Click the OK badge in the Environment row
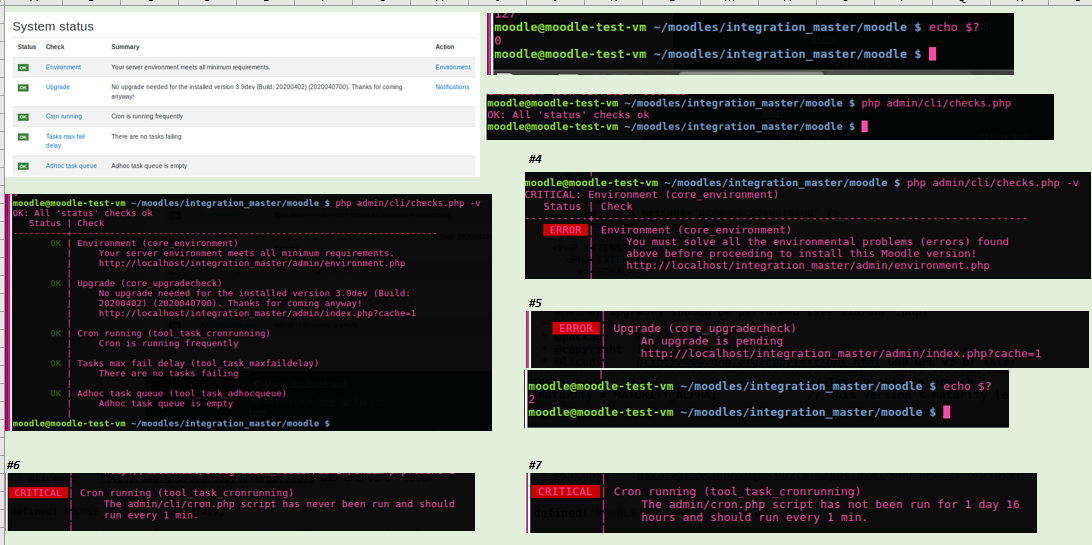The width and height of the screenshot is (1092, 545). (x=23, y=68)
